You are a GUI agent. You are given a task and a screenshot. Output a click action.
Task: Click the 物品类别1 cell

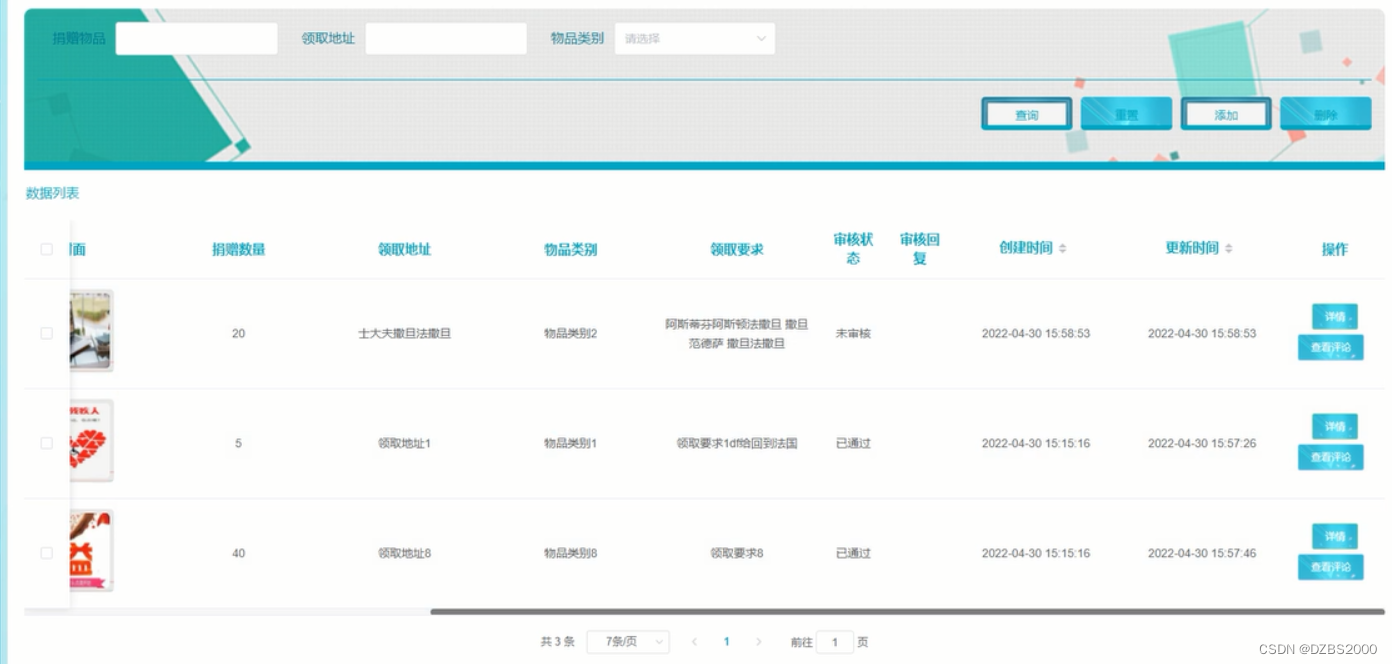point(570,443)
